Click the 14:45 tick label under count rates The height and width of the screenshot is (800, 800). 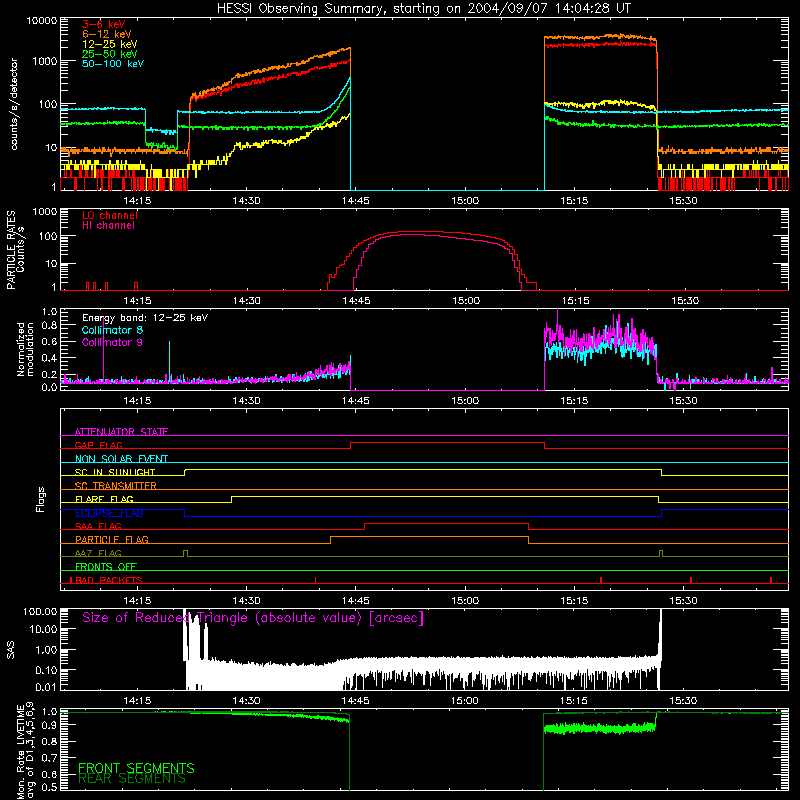356,201
